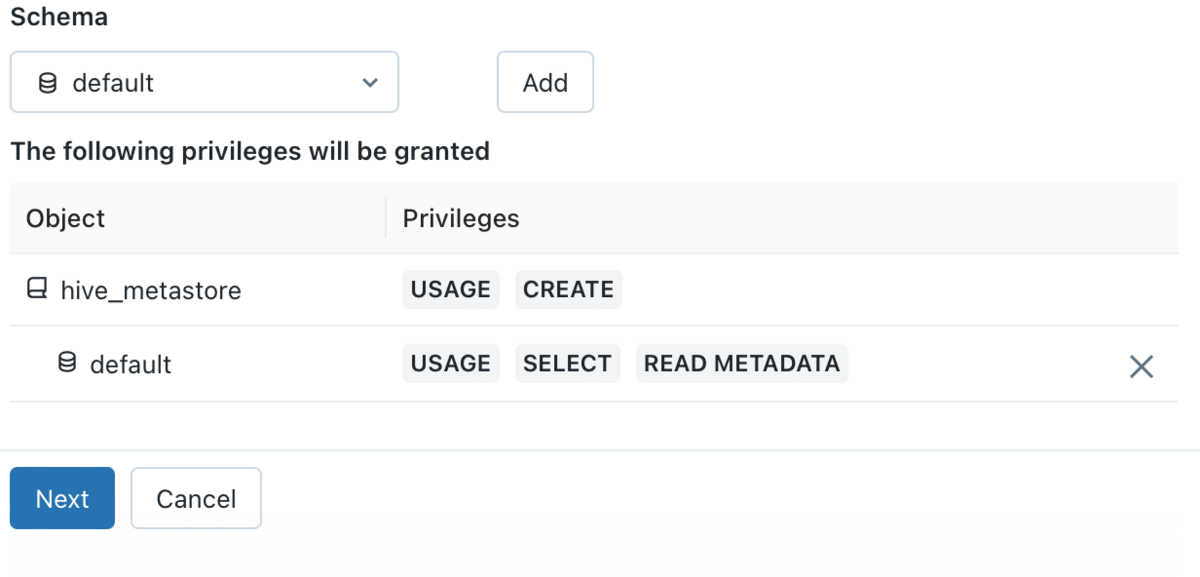Proceed with the Next button
Image resolution: width=1200 pixels, height=577 pixels.
(62, 498)
